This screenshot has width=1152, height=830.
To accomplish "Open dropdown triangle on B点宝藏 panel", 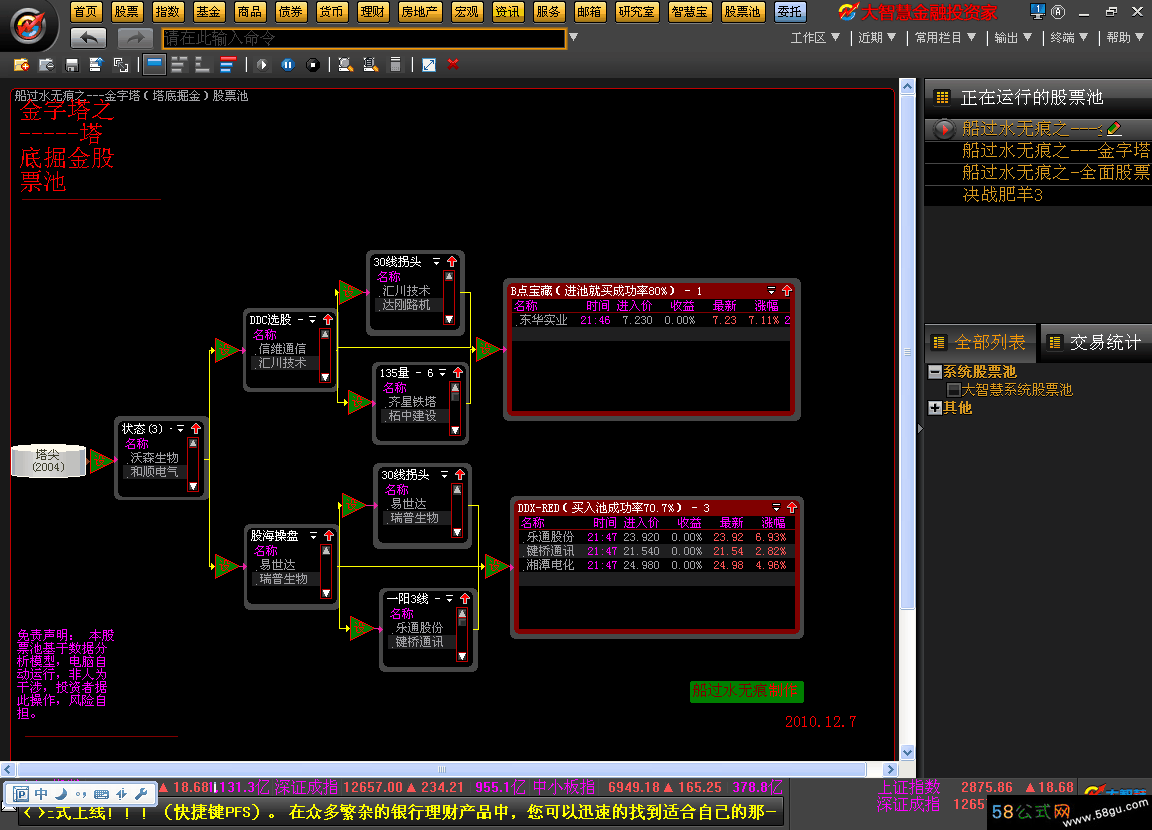I will tap(771, 291).
